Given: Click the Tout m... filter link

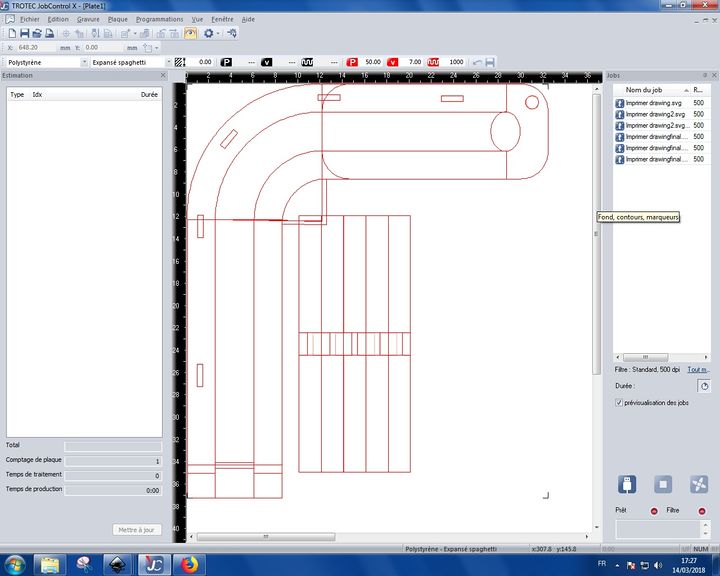Looking at the screenshot, I should tap(698, 369).
